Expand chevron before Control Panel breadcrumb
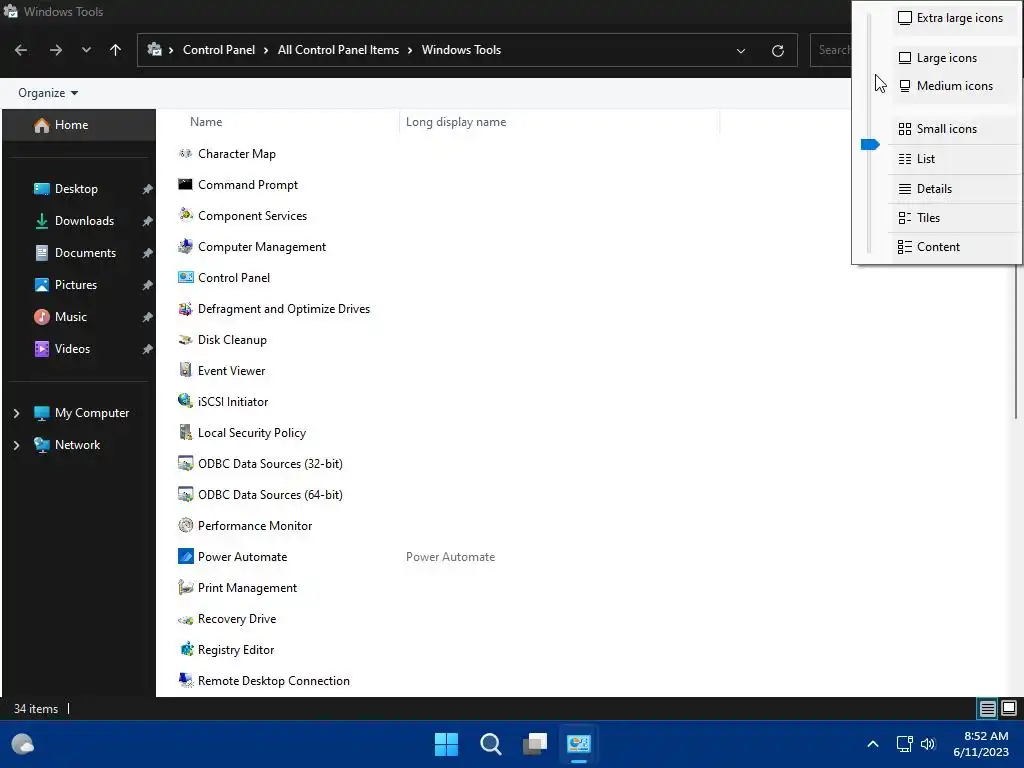 [171, 50]
